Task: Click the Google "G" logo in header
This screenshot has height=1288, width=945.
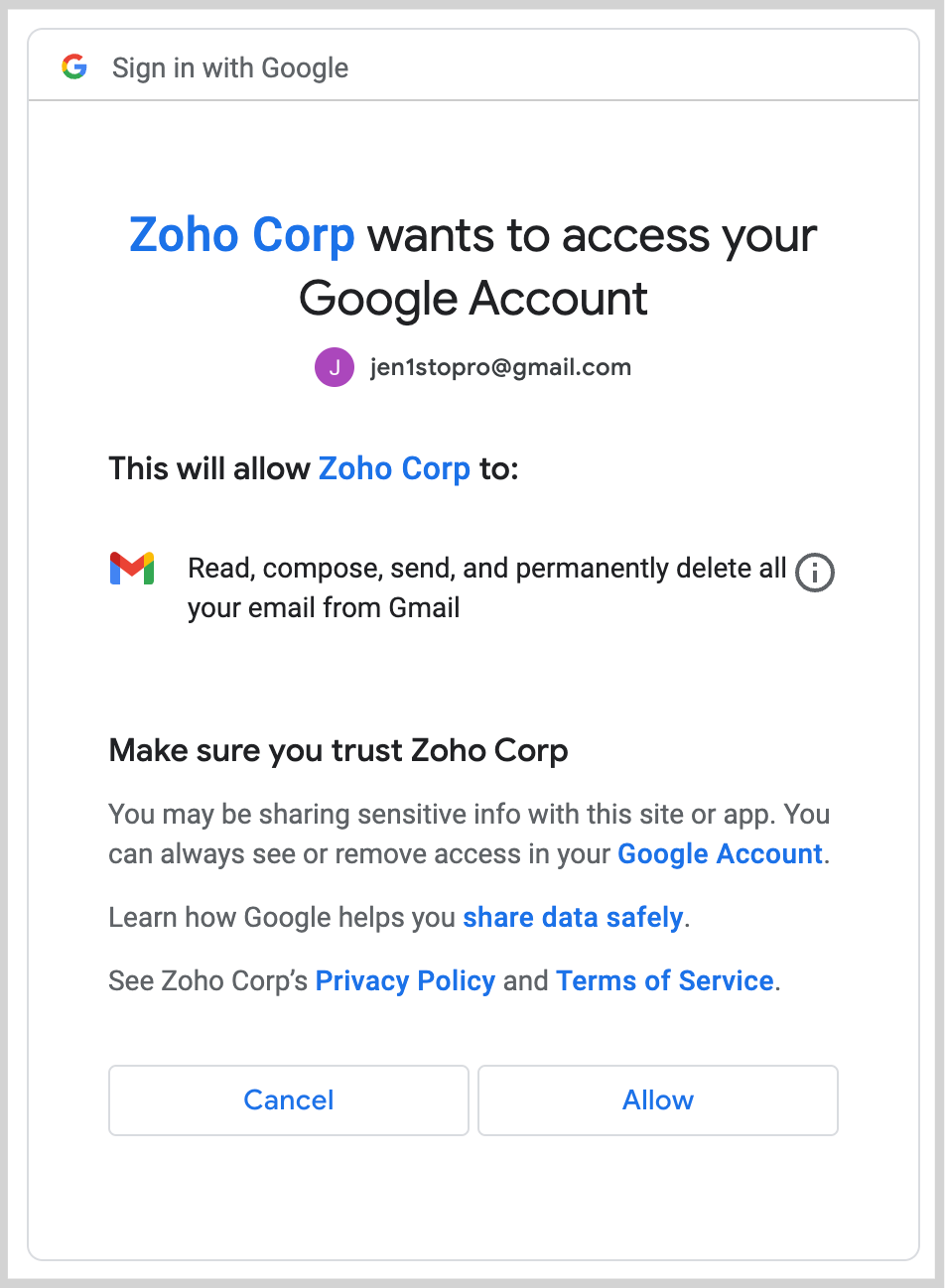Action: click(74, 67)
